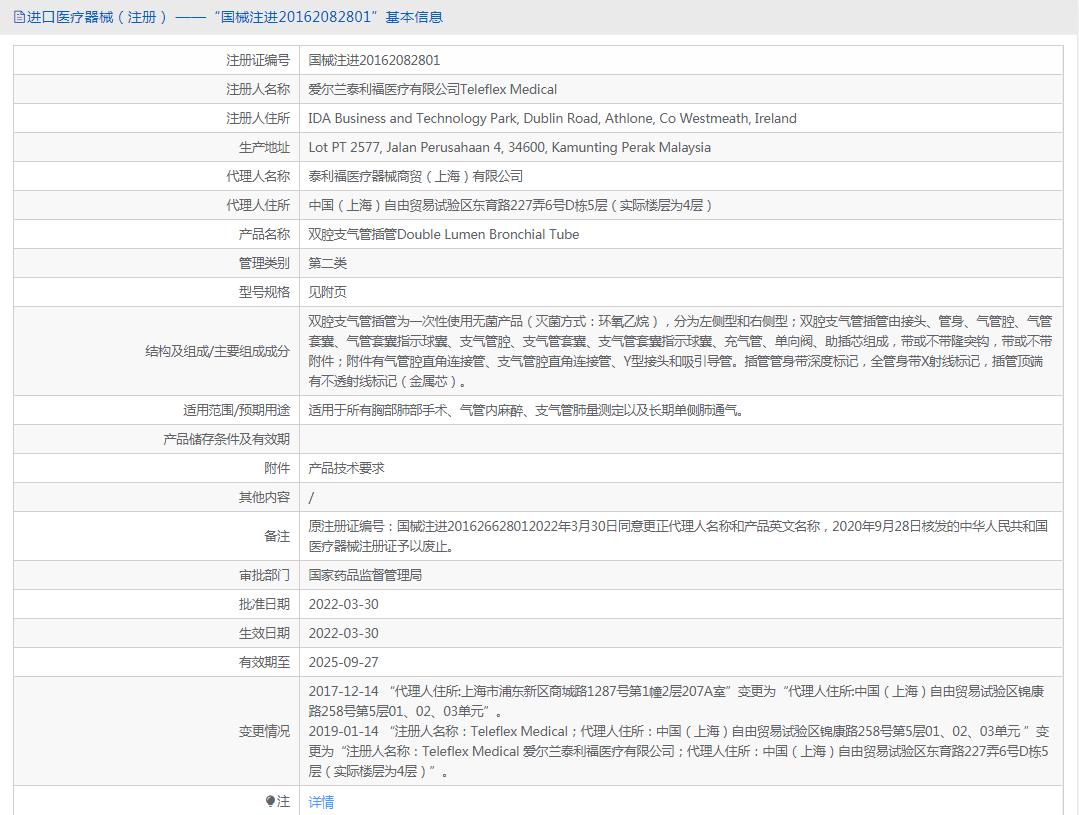The image size is (1079, 815).
Task: Select intended use text 适用于所有胸部肺部手术
Action: click(x=526, y=410)
